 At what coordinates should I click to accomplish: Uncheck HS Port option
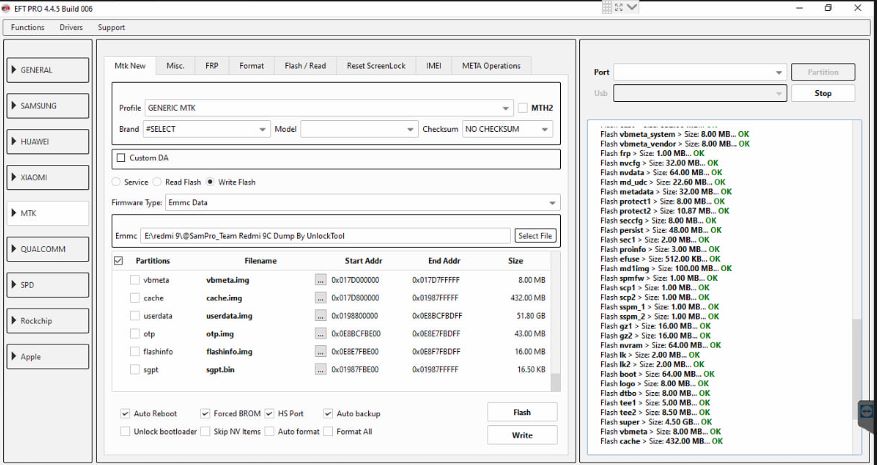(270, 414)
